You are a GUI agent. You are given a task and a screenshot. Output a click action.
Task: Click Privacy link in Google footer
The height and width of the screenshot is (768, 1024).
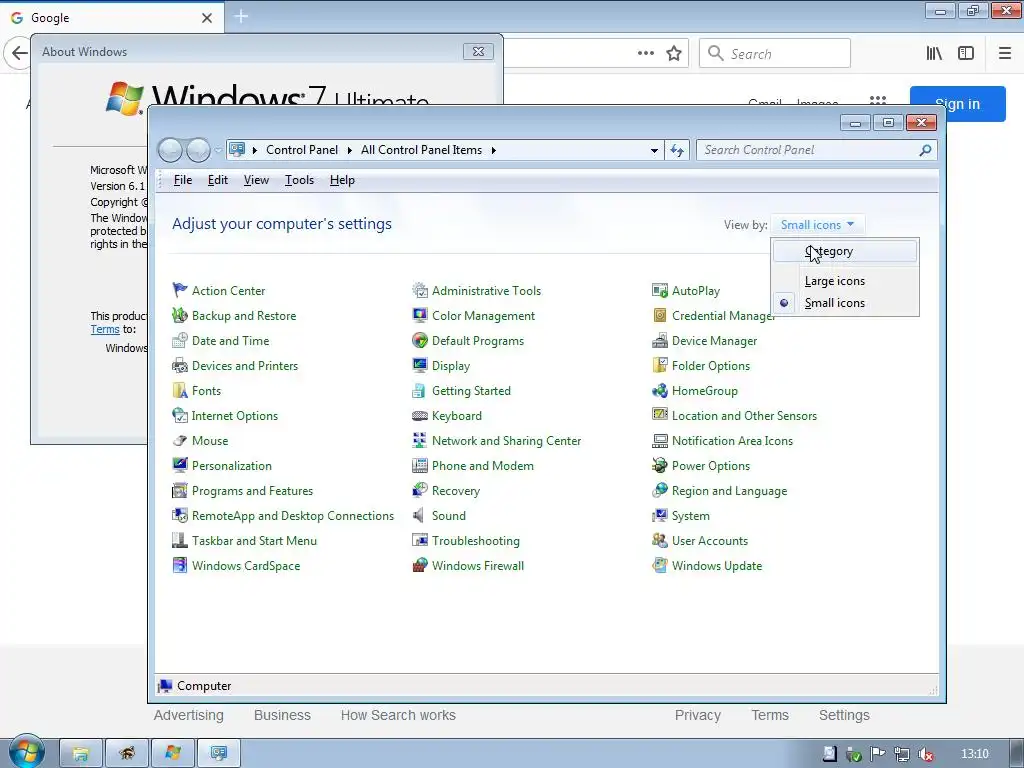tap(697, 715)
